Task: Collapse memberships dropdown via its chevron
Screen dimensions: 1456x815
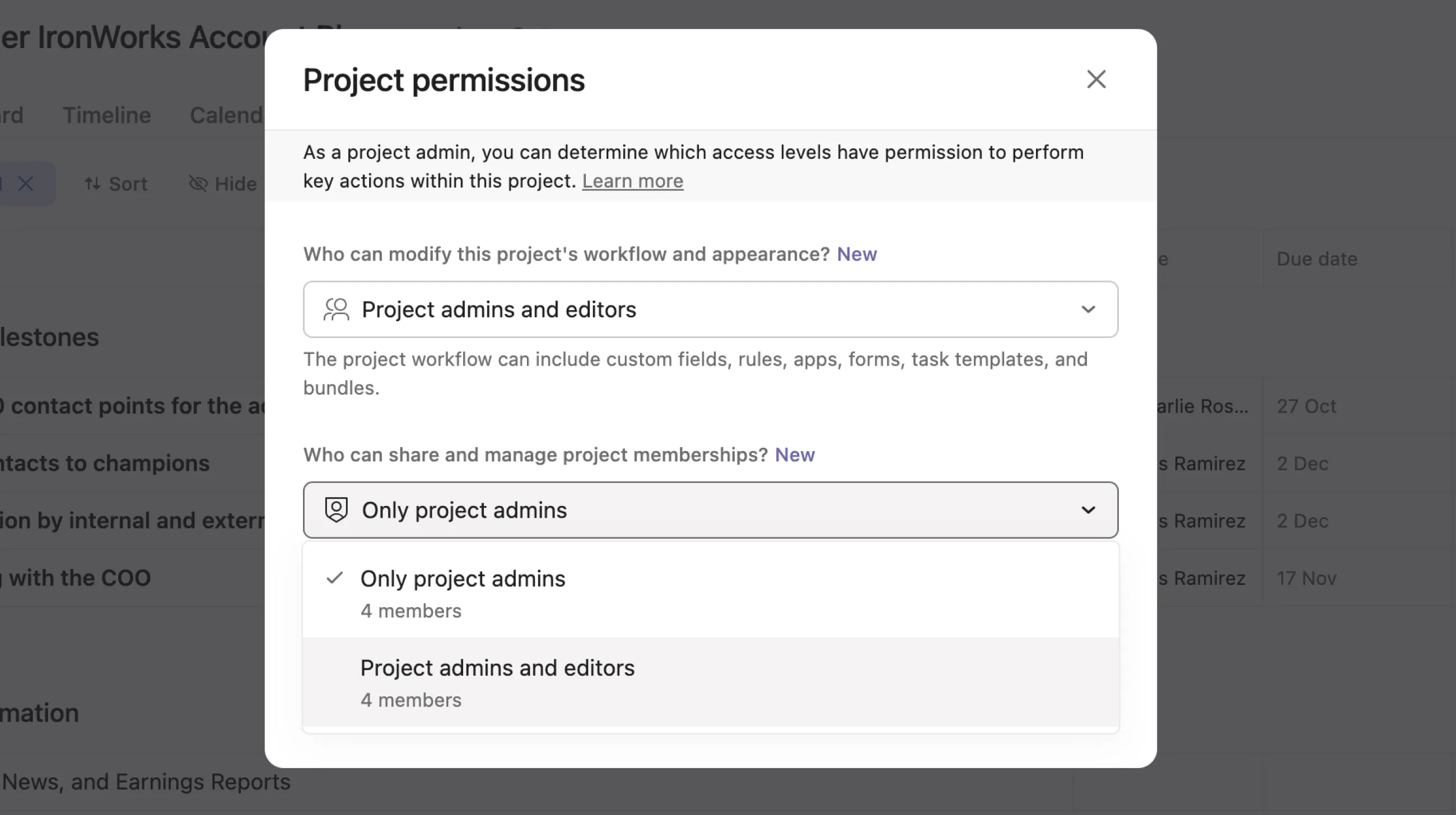Action: 1088,510
